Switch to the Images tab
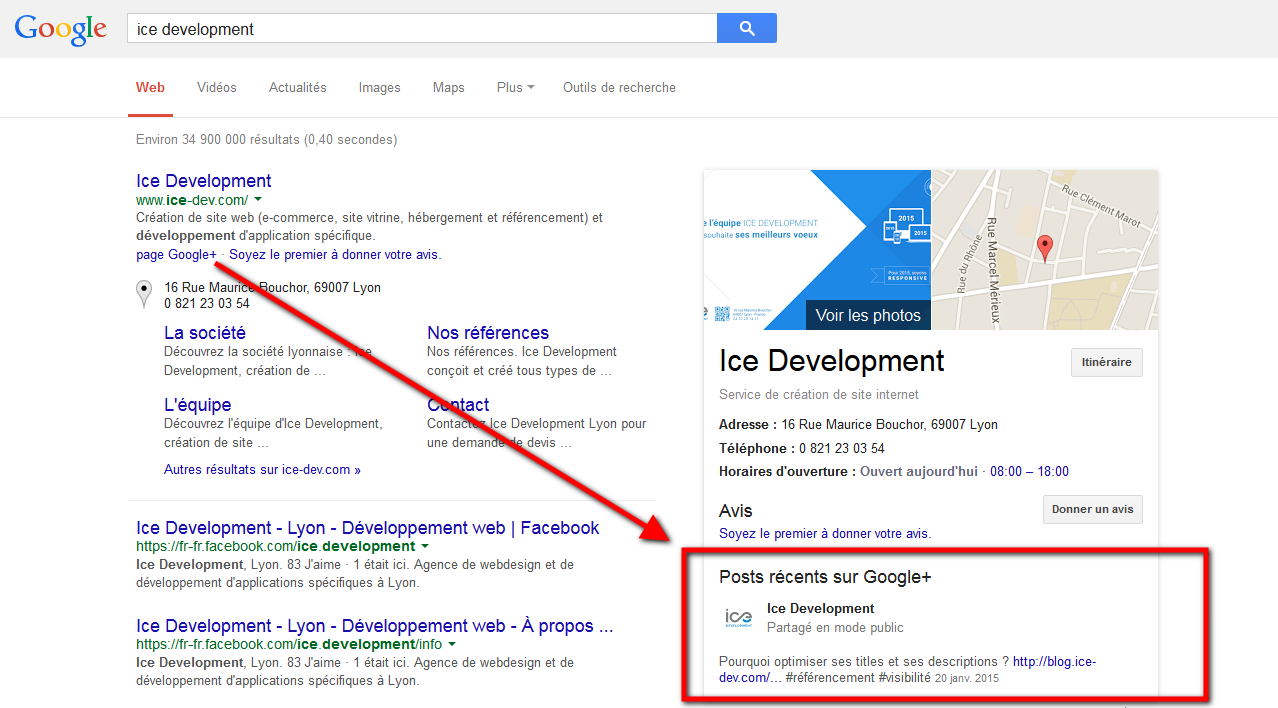Viewport: 1278px width, 708px height. click(379, 87)
